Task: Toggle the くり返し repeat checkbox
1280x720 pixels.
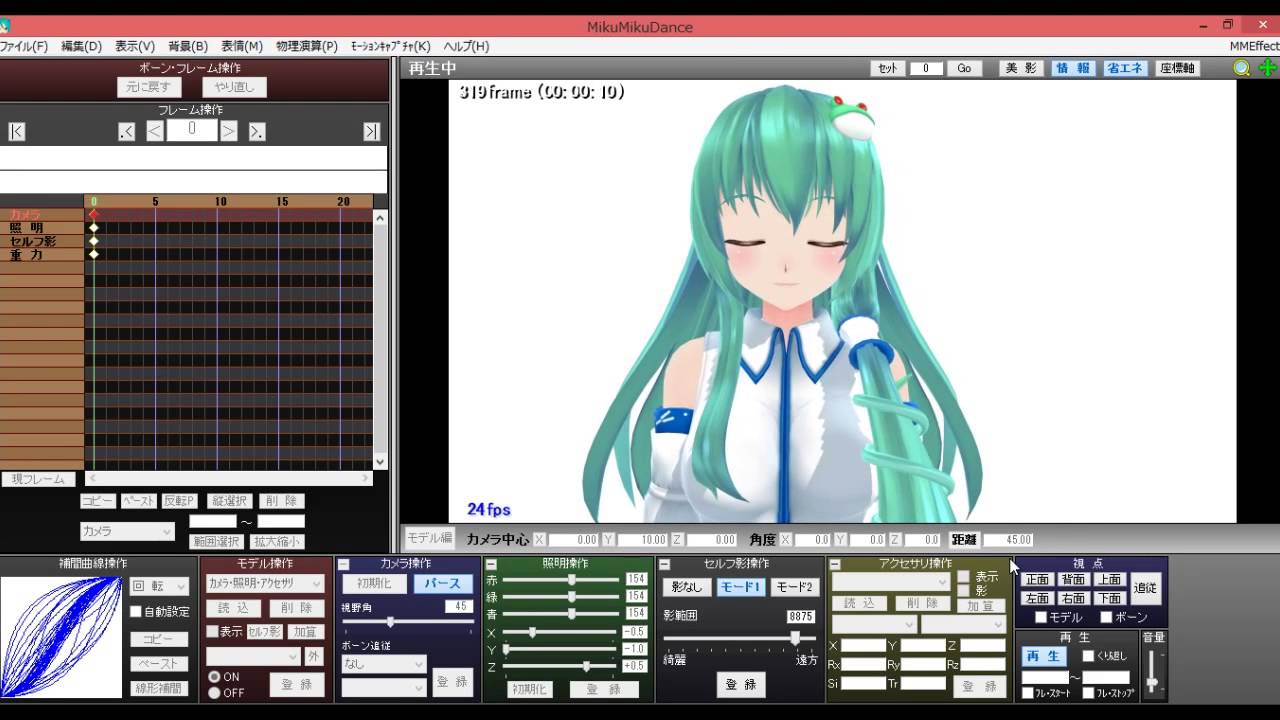Action: [x=1088, y=656]
